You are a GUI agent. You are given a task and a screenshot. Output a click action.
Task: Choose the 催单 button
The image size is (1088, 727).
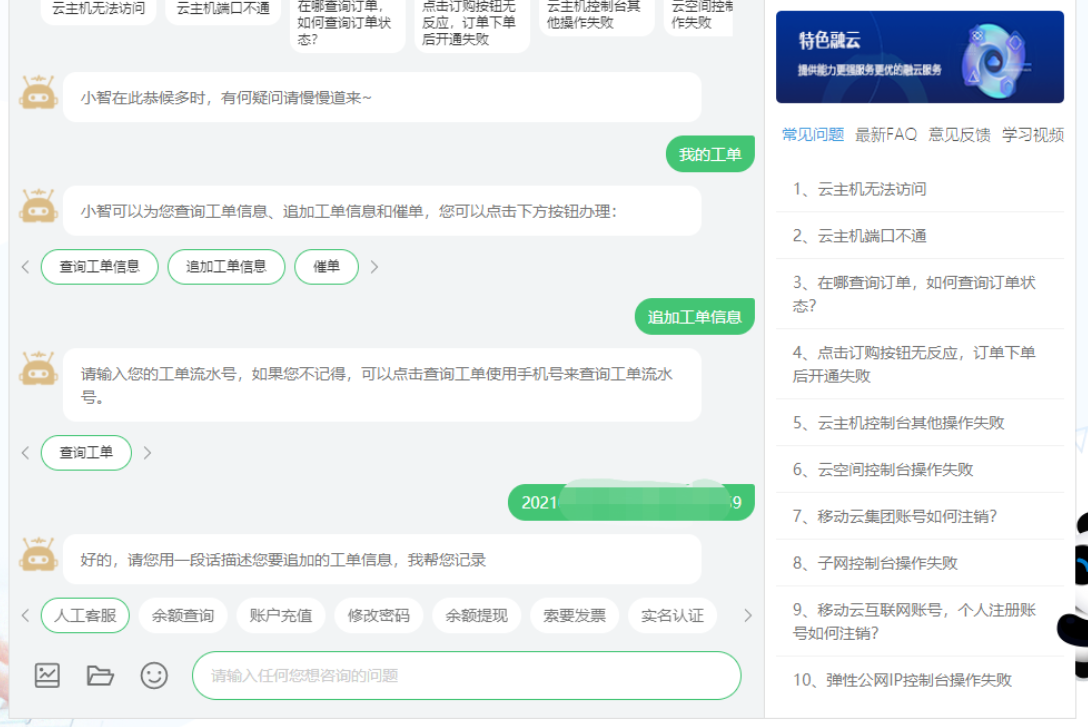(x=326, y=267)
